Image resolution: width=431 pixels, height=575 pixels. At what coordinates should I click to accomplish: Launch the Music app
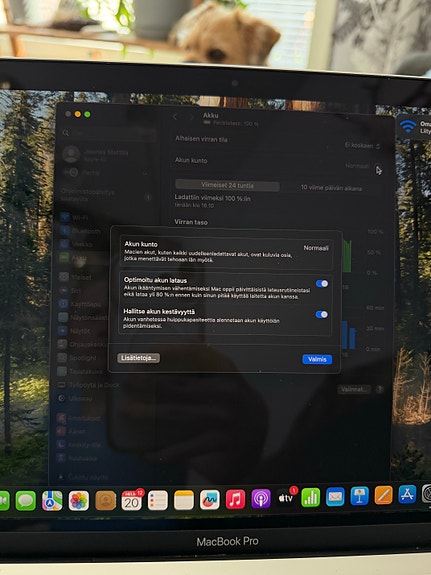pyautogui.click(x=235, y=499)
